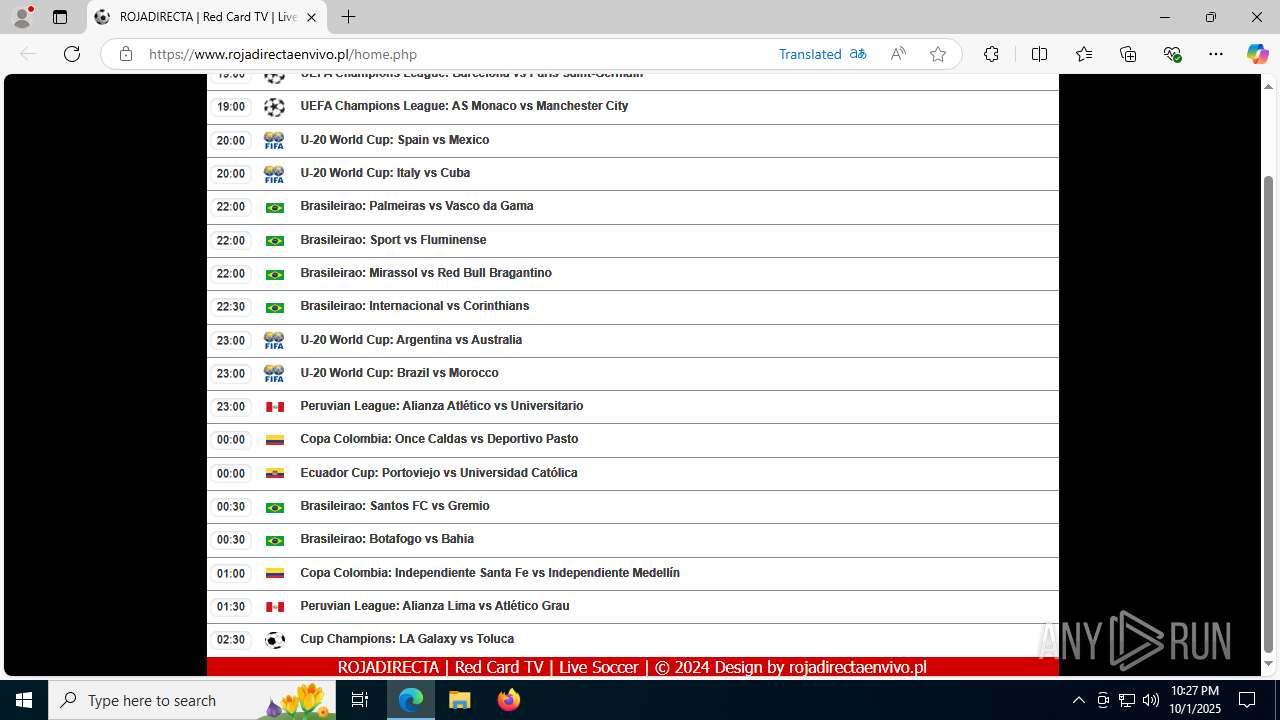Launch the Copilot sidebar
This screenshot has width=1280, height=720.
coord(1257,54)
